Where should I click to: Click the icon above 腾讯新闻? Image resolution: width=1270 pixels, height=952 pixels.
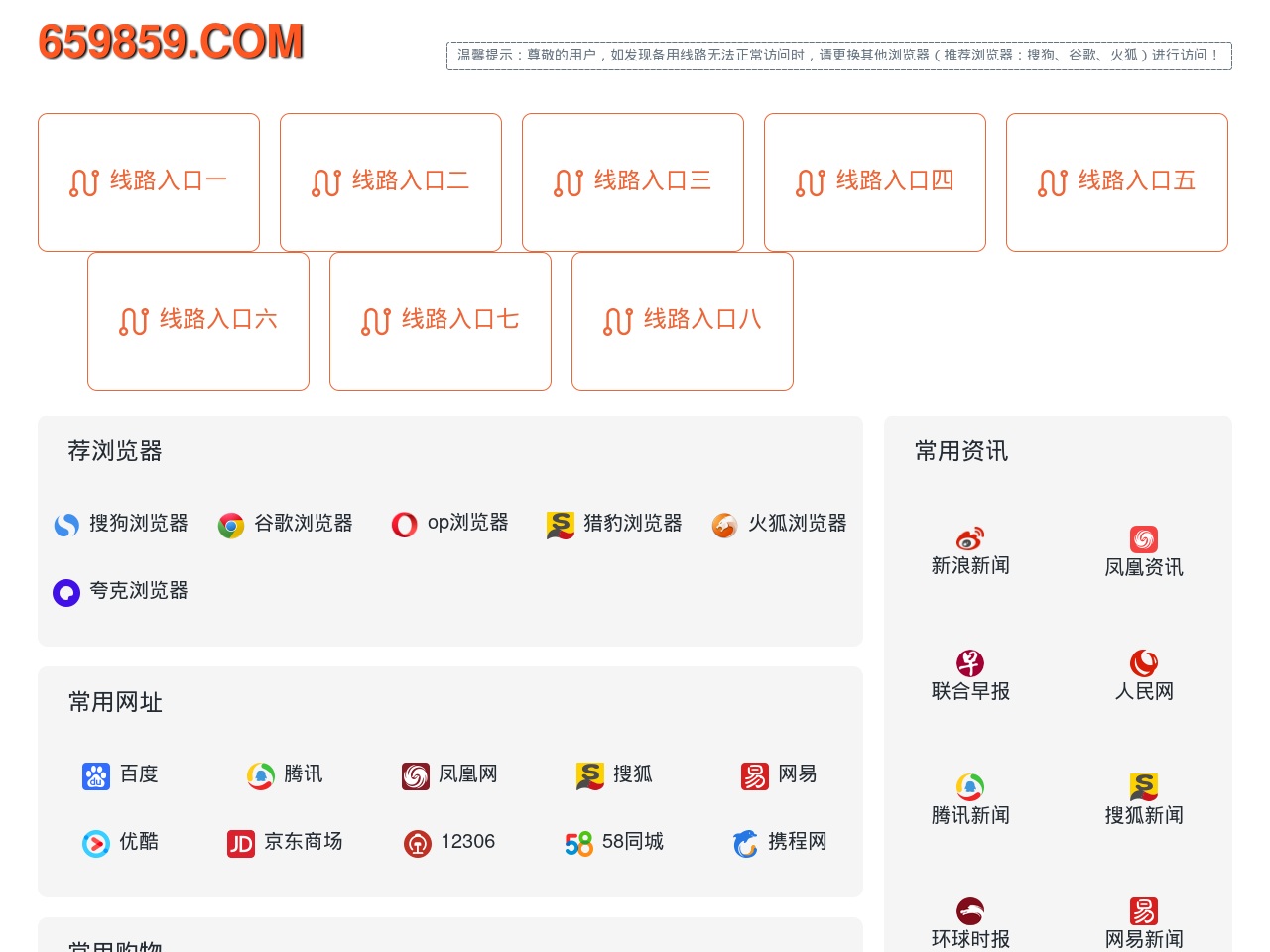coord(970,787)
